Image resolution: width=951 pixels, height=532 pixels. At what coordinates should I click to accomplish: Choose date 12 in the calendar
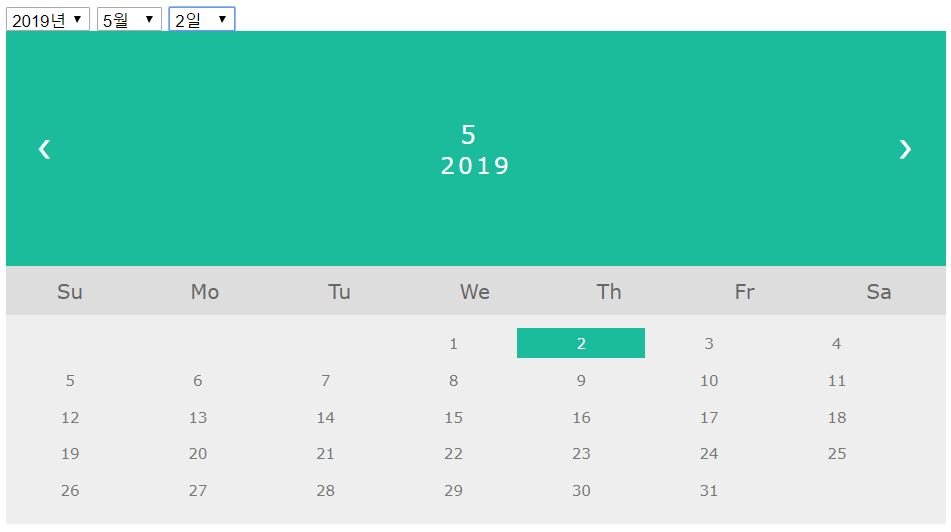click(x=70, y=417)
